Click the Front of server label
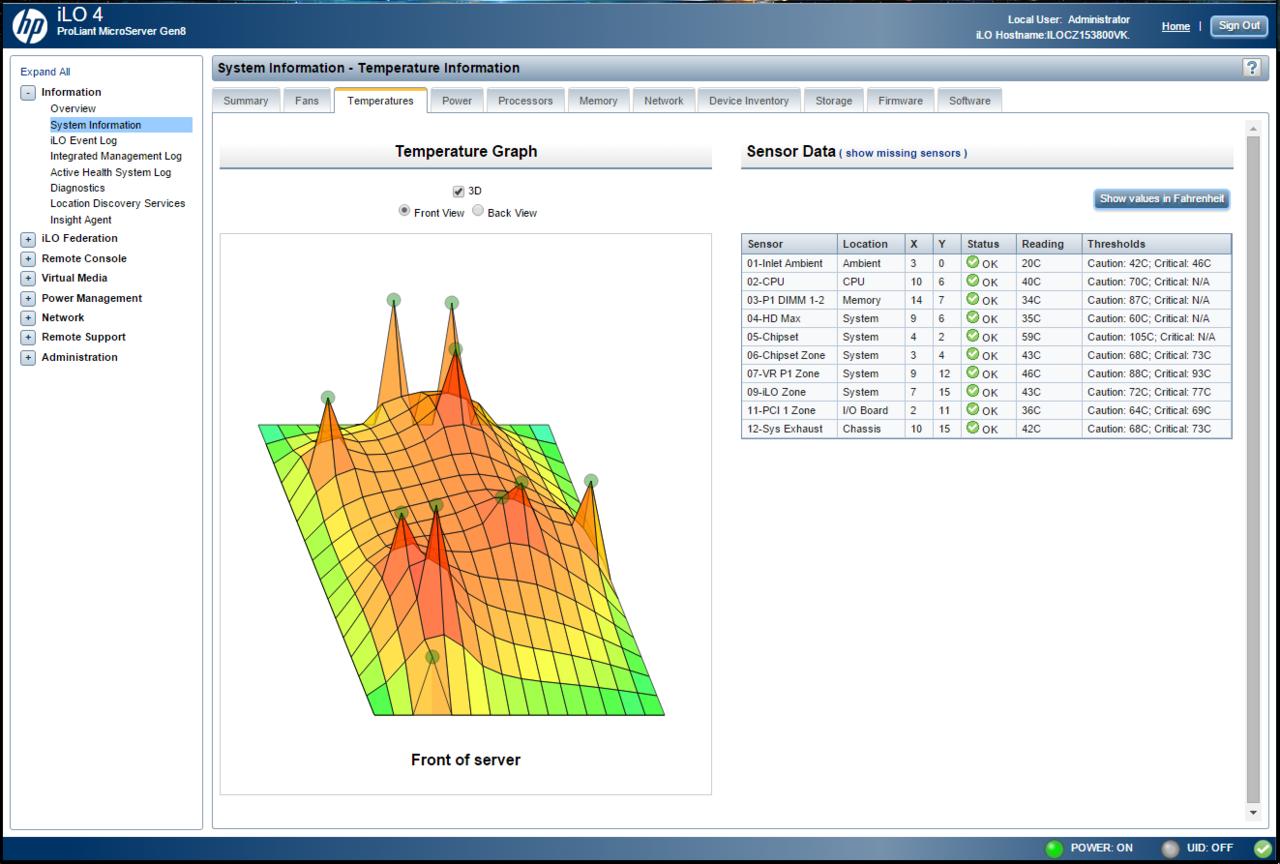Viewport: 1280px width, 864px height. click(x=466, y=760)
